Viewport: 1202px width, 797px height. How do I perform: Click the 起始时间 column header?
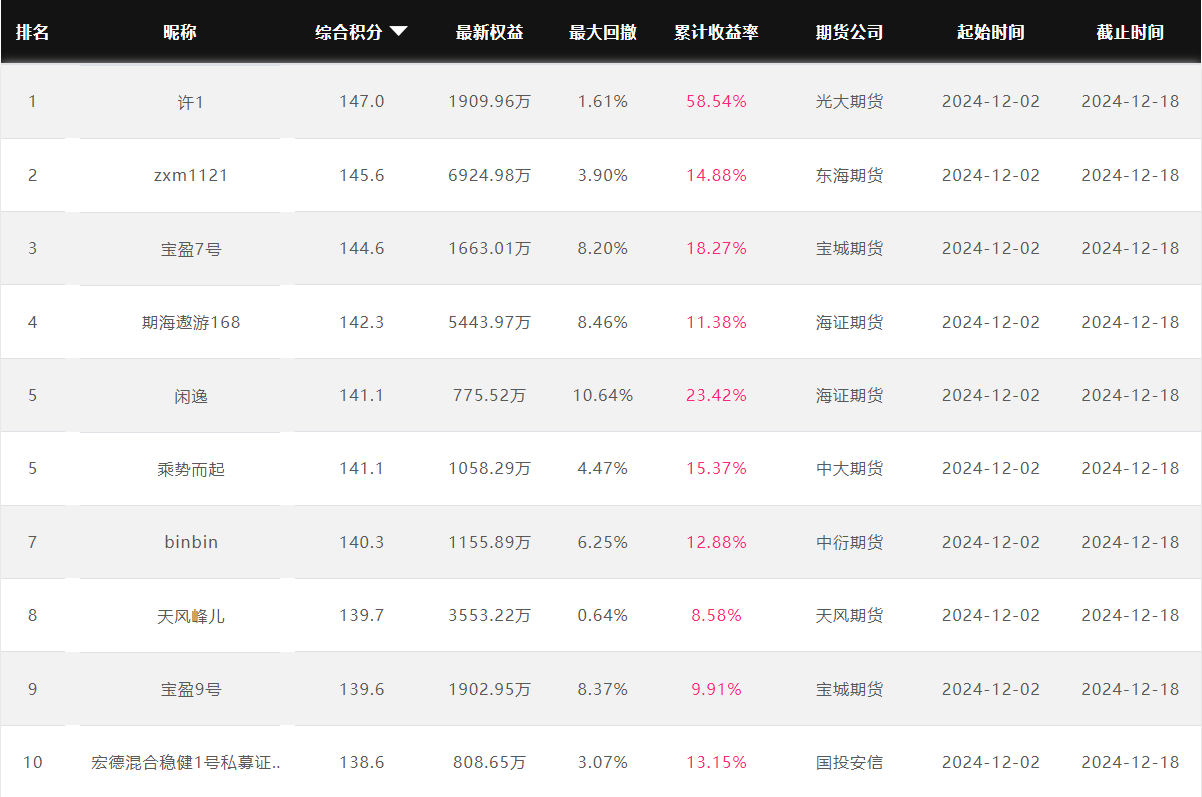tap(990, 32)
